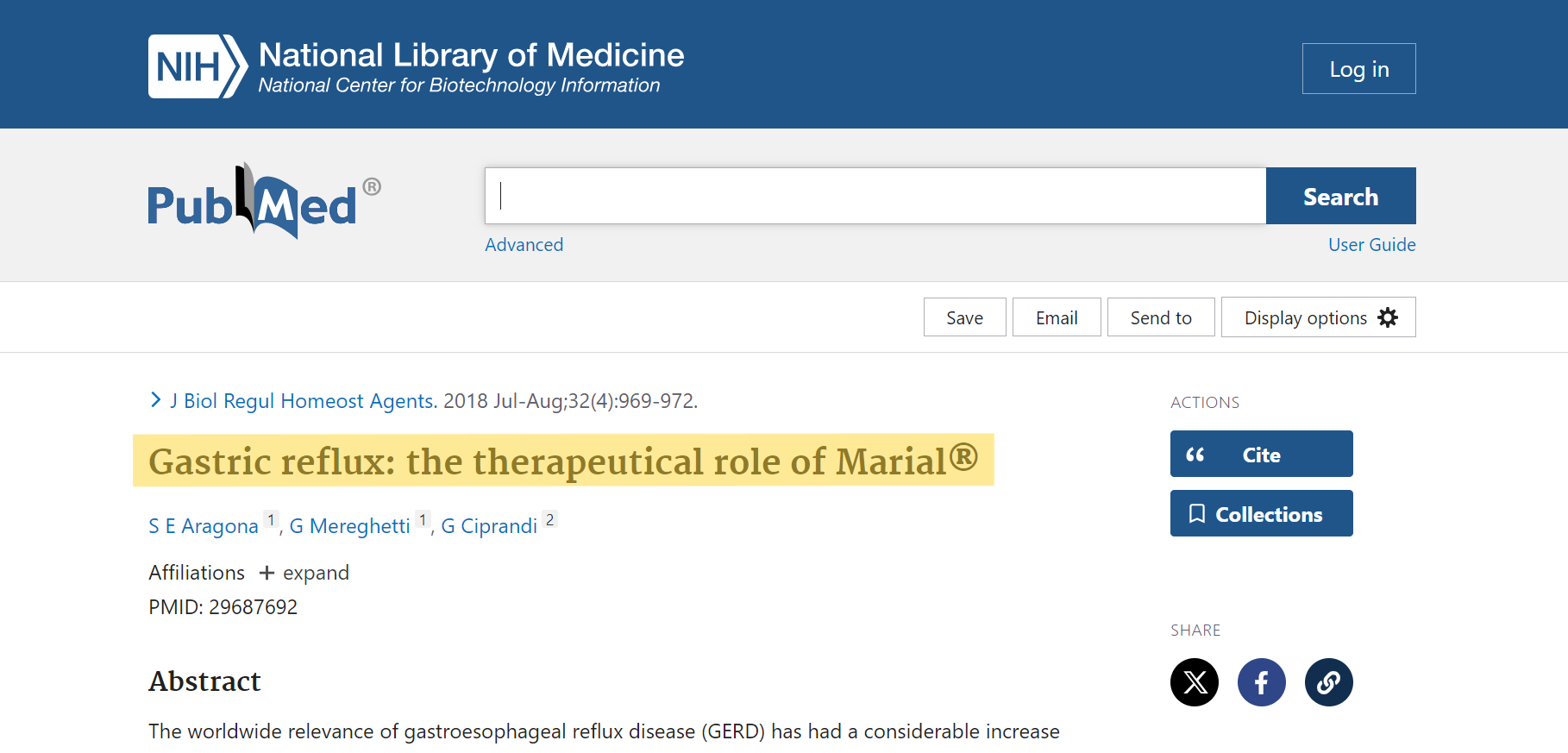Expand the author Affiliations

tap(305, 573)
